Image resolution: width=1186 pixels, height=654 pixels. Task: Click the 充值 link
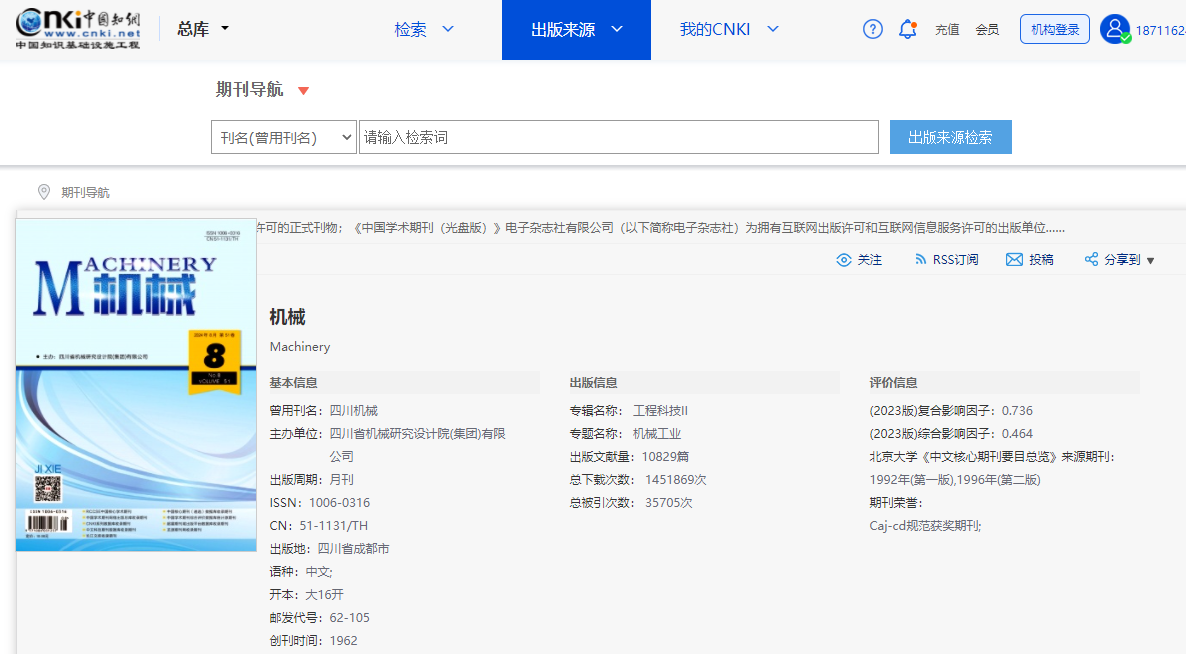[947, 29]
